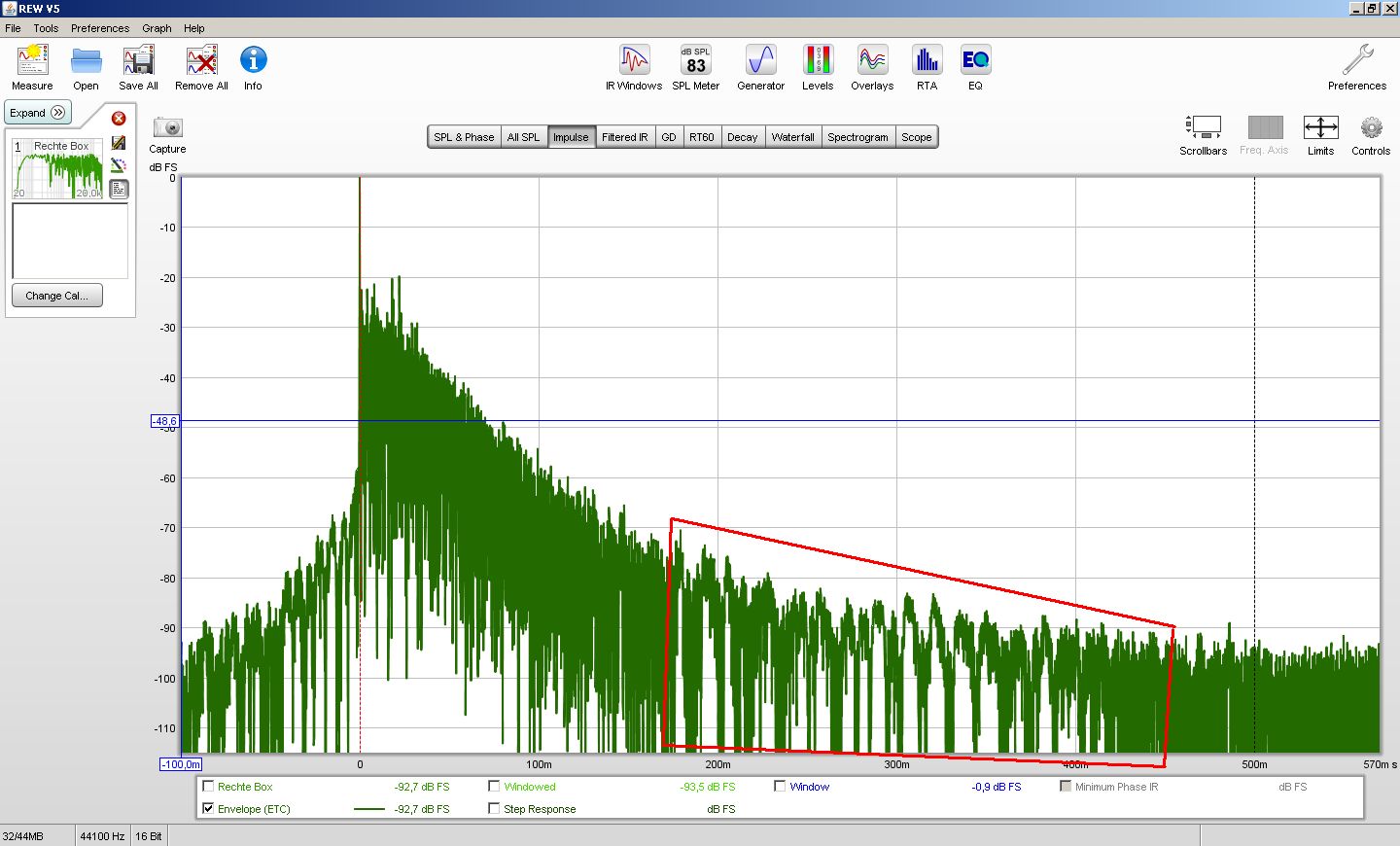Open the Help menu

coord(194,28)
